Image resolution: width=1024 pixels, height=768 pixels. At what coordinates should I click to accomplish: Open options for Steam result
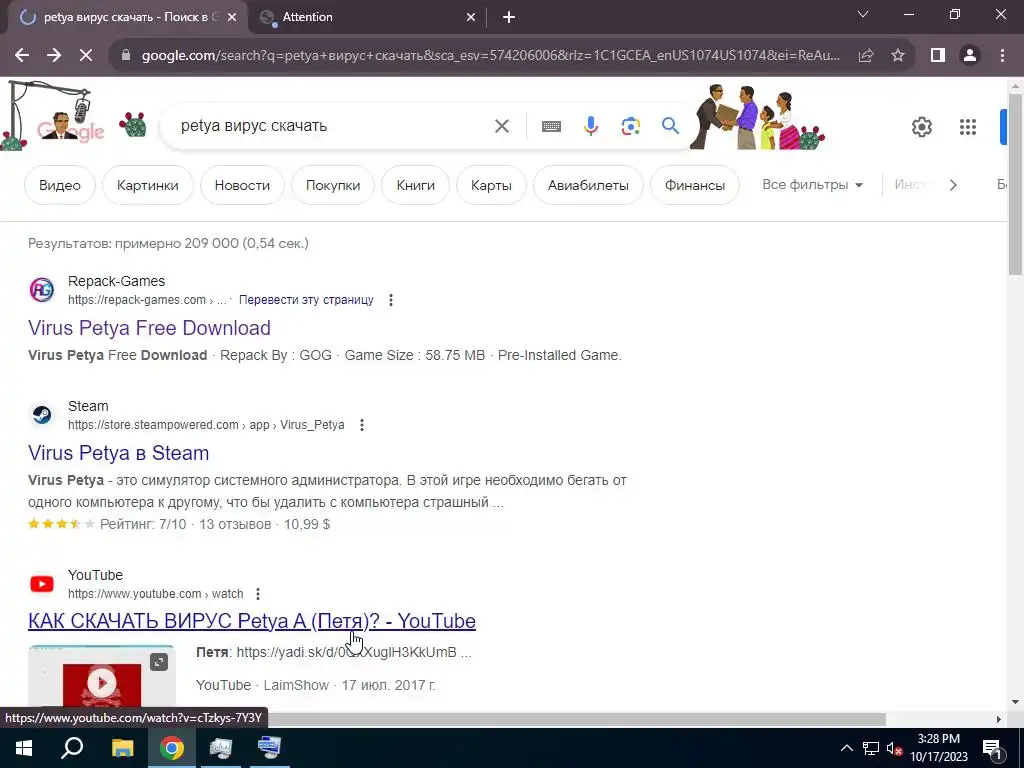(x=362, y=425)
